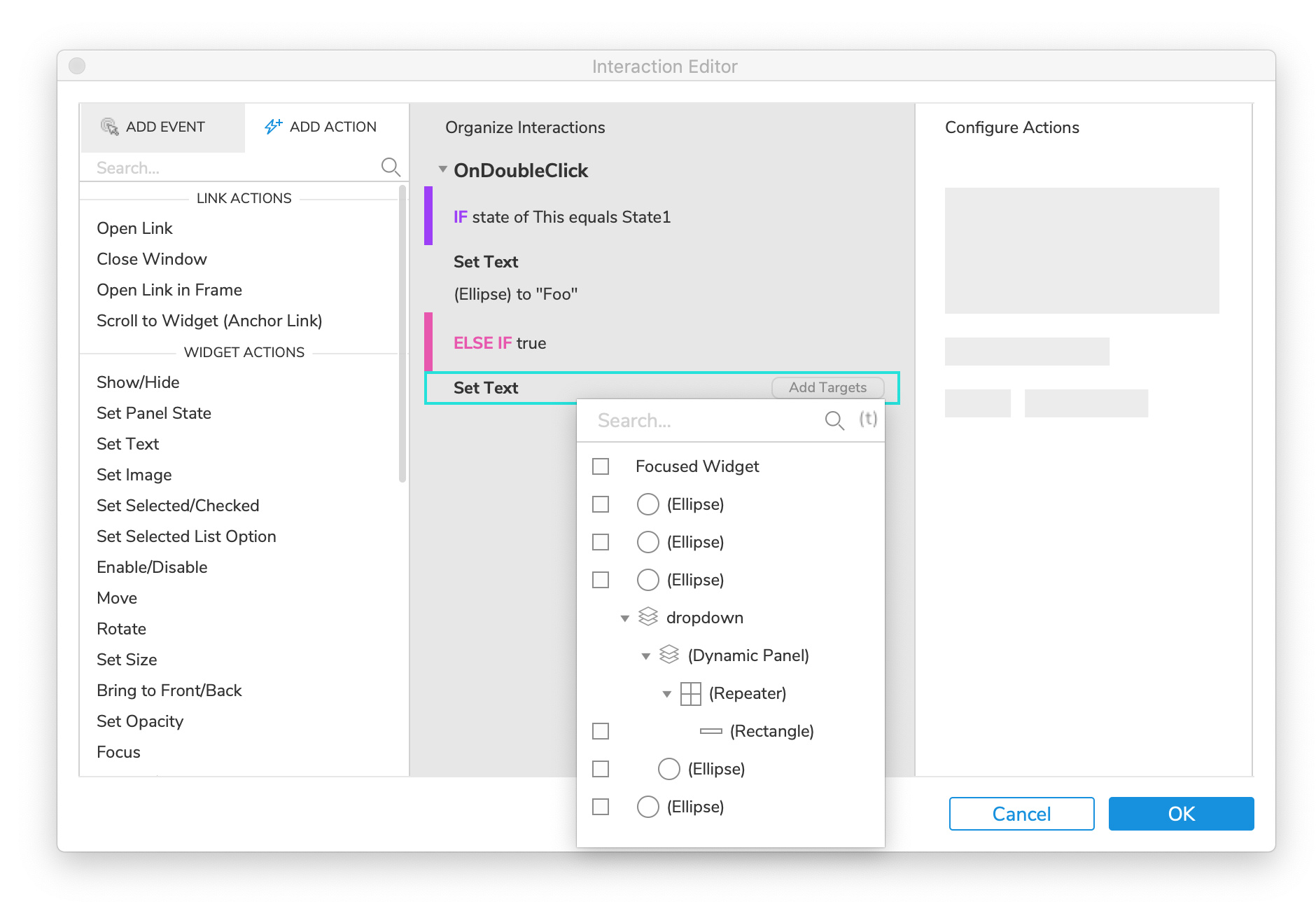Click the Add Event cursor icon
The height and width of the screenshot is (909, 1316).
coord(110,127)
